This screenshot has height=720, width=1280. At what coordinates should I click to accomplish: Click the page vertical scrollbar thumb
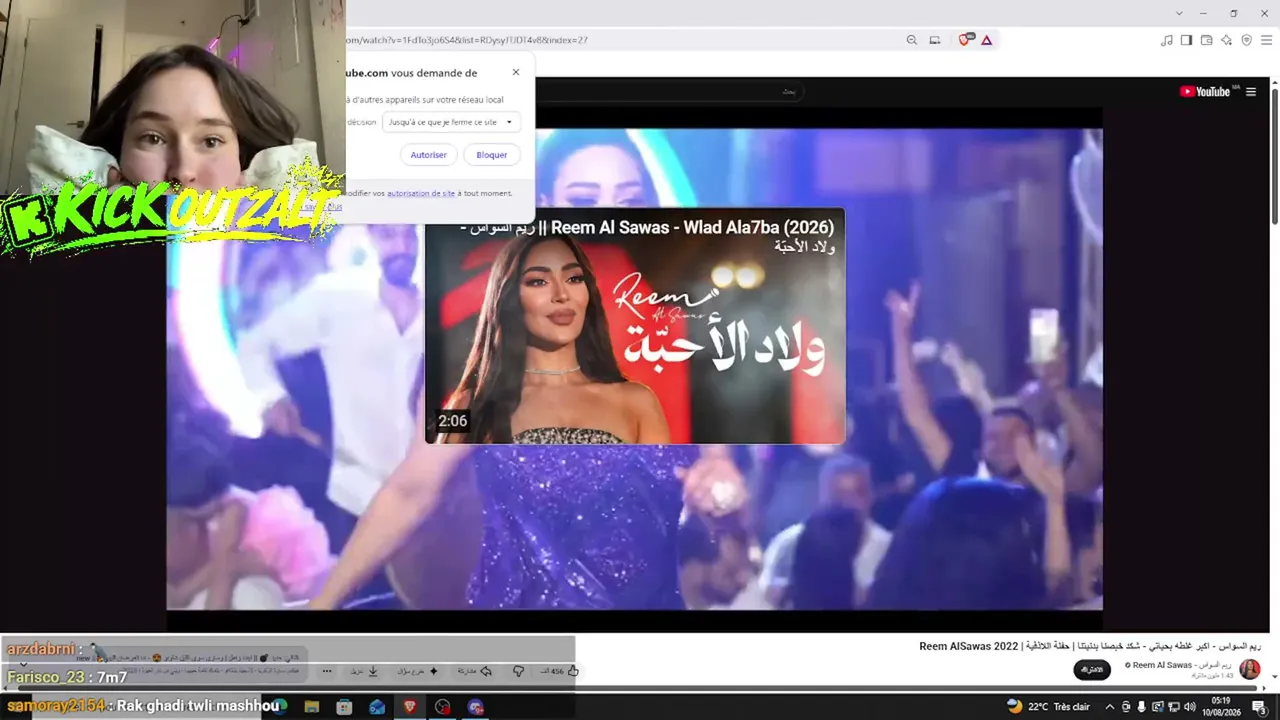pos(1274,157)
